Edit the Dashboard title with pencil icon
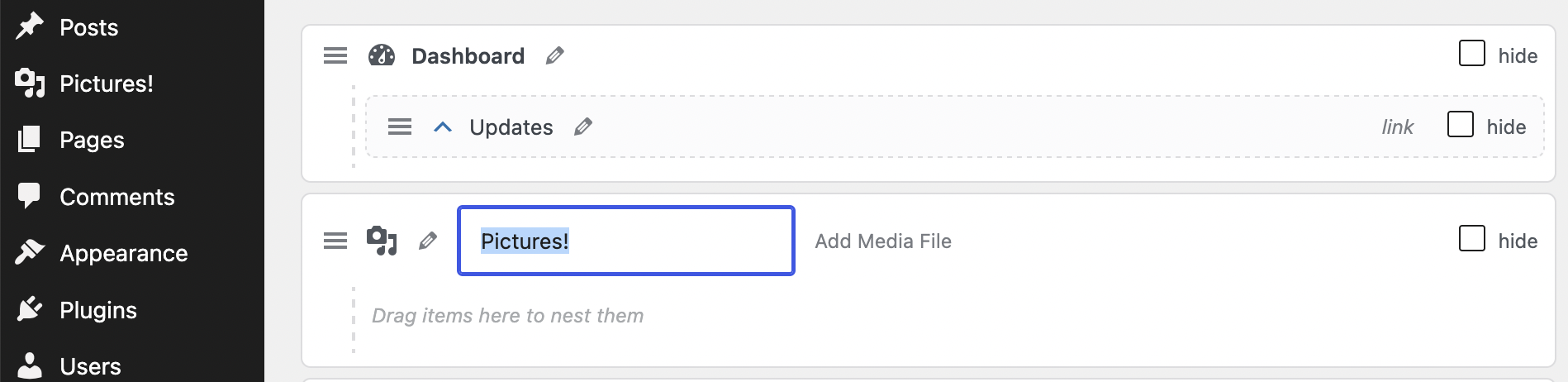Screen dimensions: 1568x382 (554, 55)
